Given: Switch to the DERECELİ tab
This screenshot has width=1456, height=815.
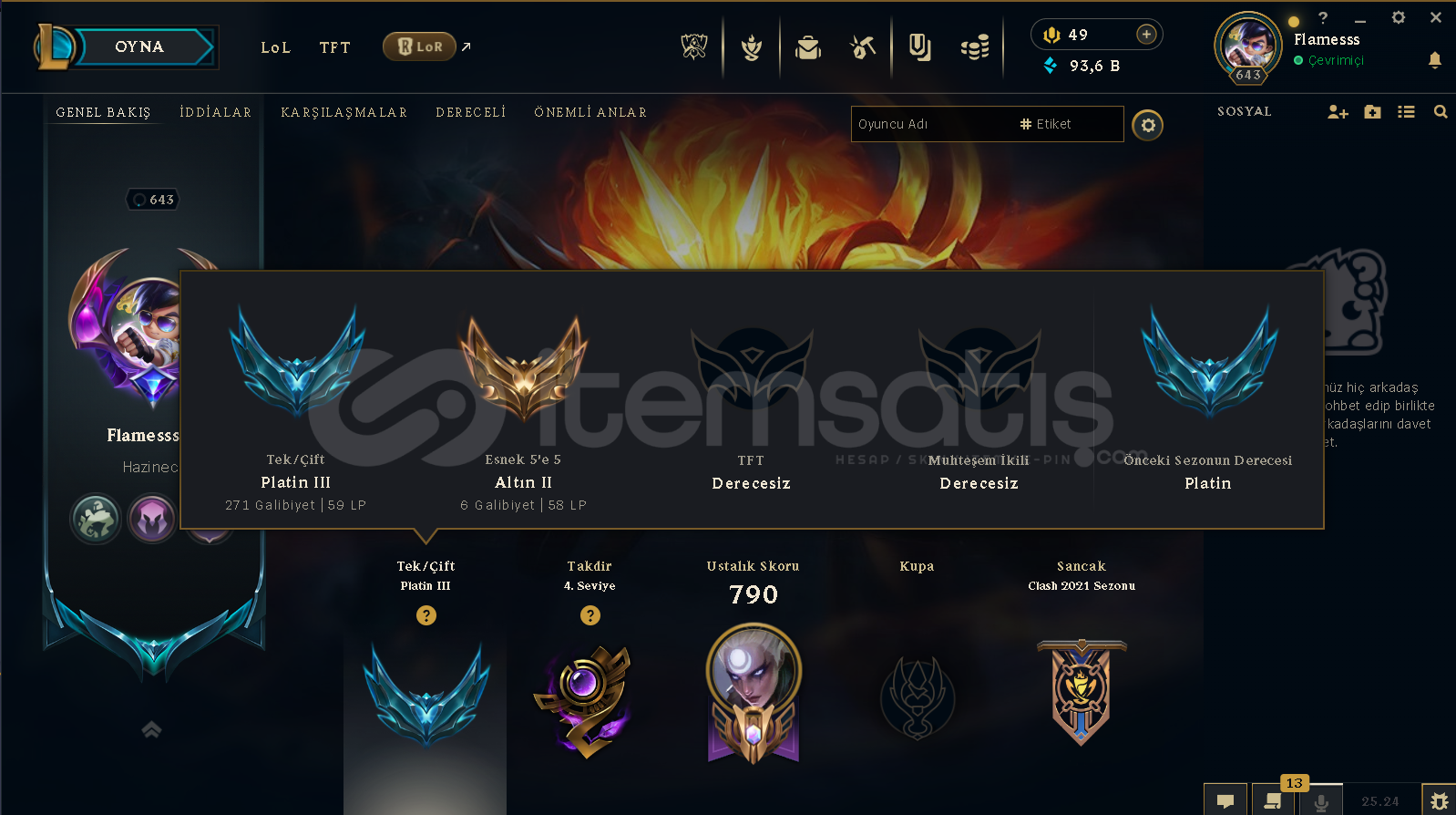Looking at the screenshot, I should coord(471,112).
